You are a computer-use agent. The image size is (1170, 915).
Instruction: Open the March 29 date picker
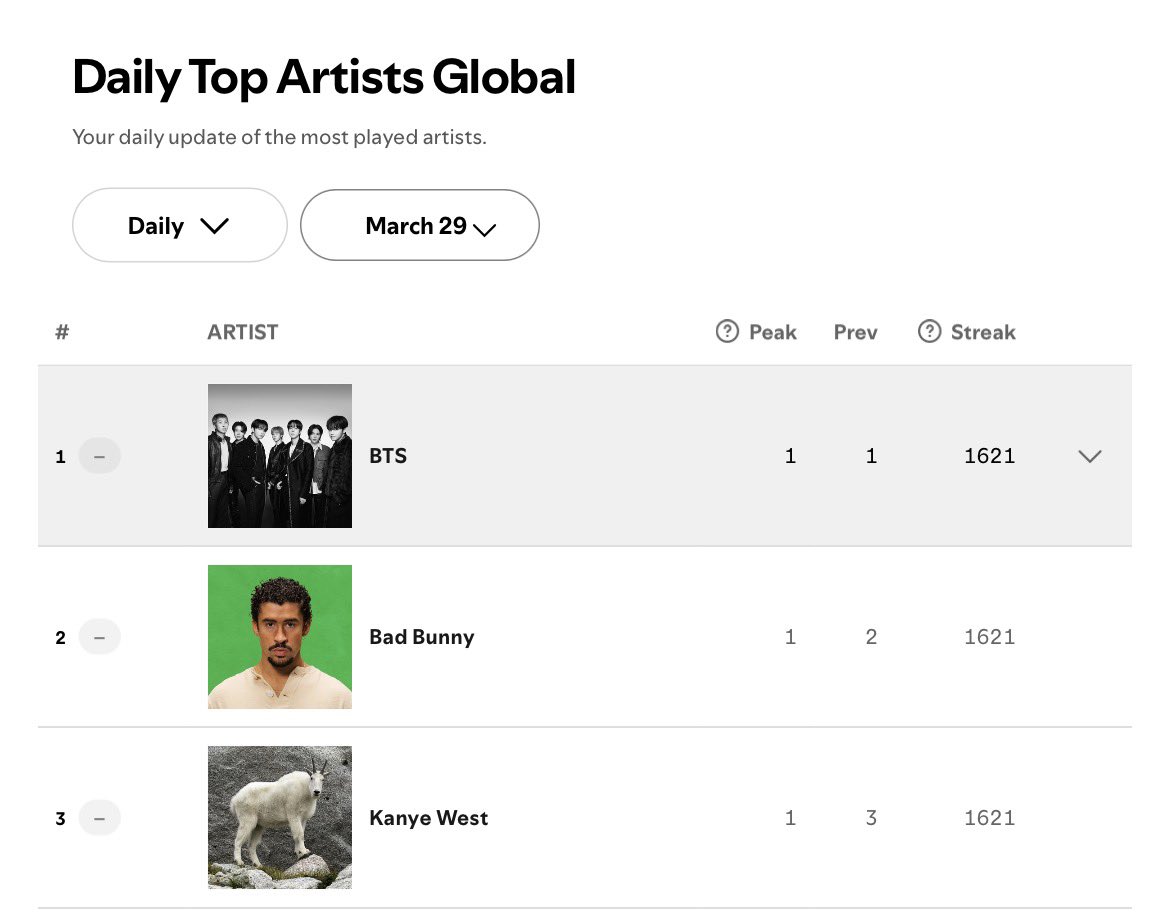tap(420, 226)
